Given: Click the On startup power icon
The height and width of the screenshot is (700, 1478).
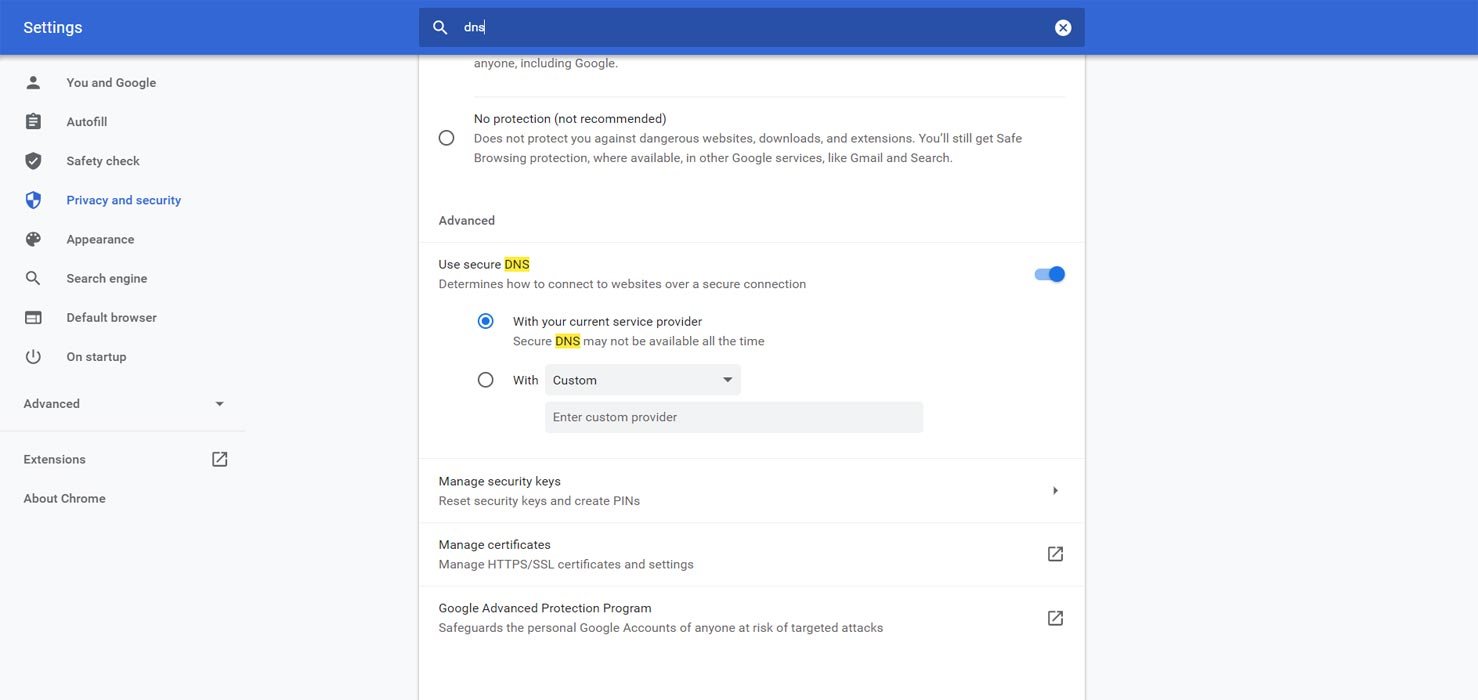Looking at the screenshot, I should pyautogui.click(x=33, y=357).
